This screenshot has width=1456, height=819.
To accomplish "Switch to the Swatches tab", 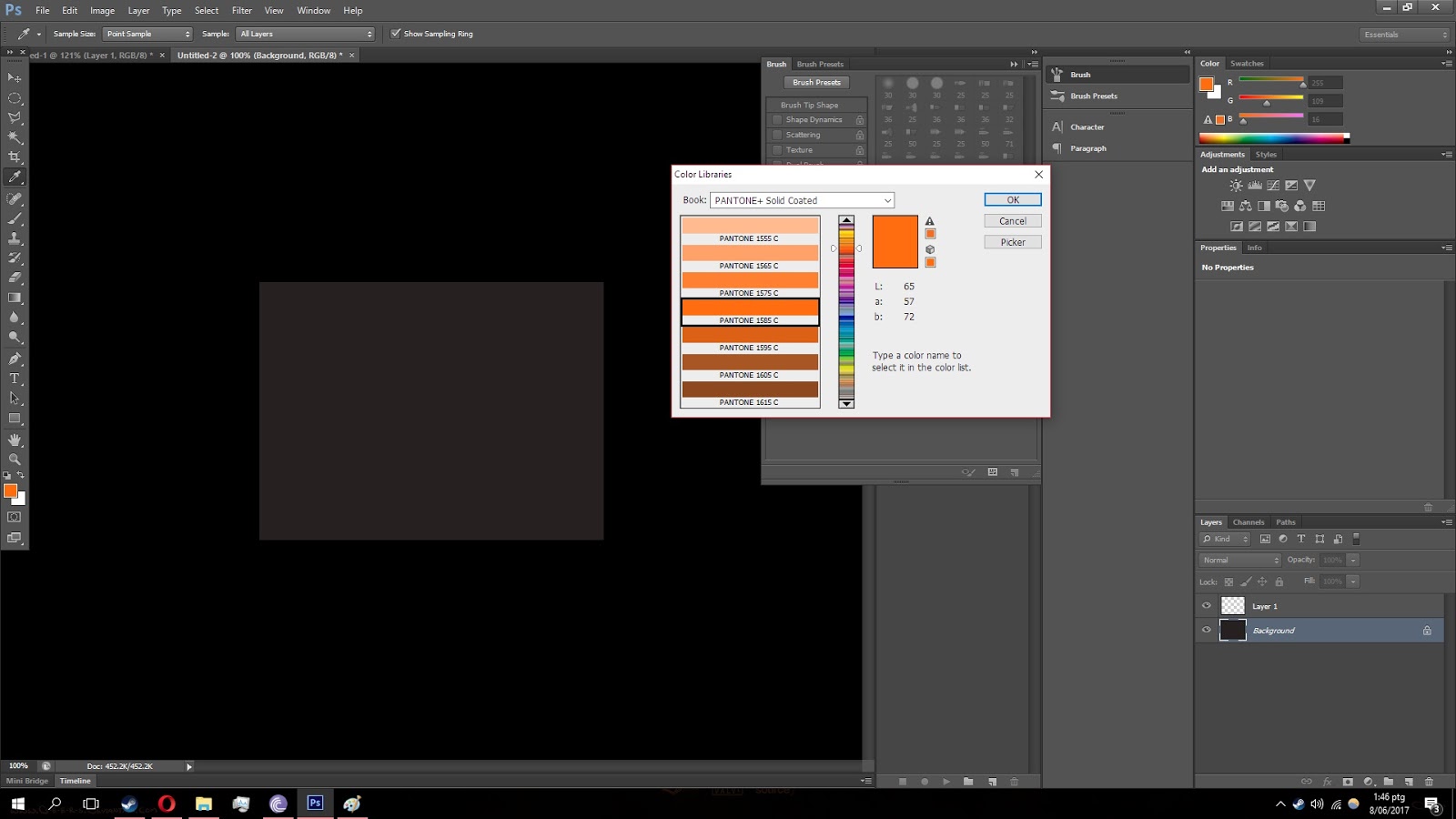I will 1247,64.
